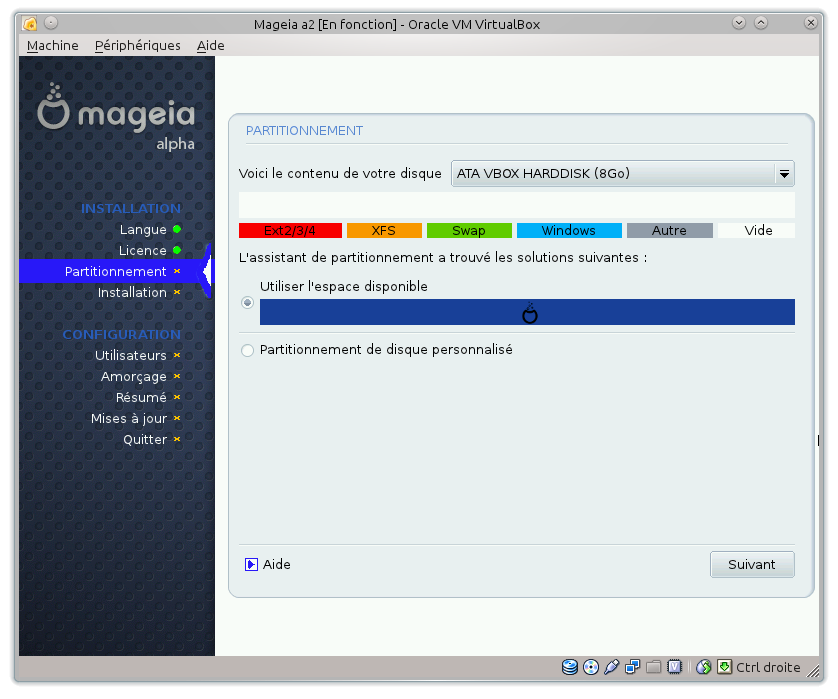Click the Swap green legend swatch
Image resolution: width=838 pixels, height=699 pixels.
point(469,230)
